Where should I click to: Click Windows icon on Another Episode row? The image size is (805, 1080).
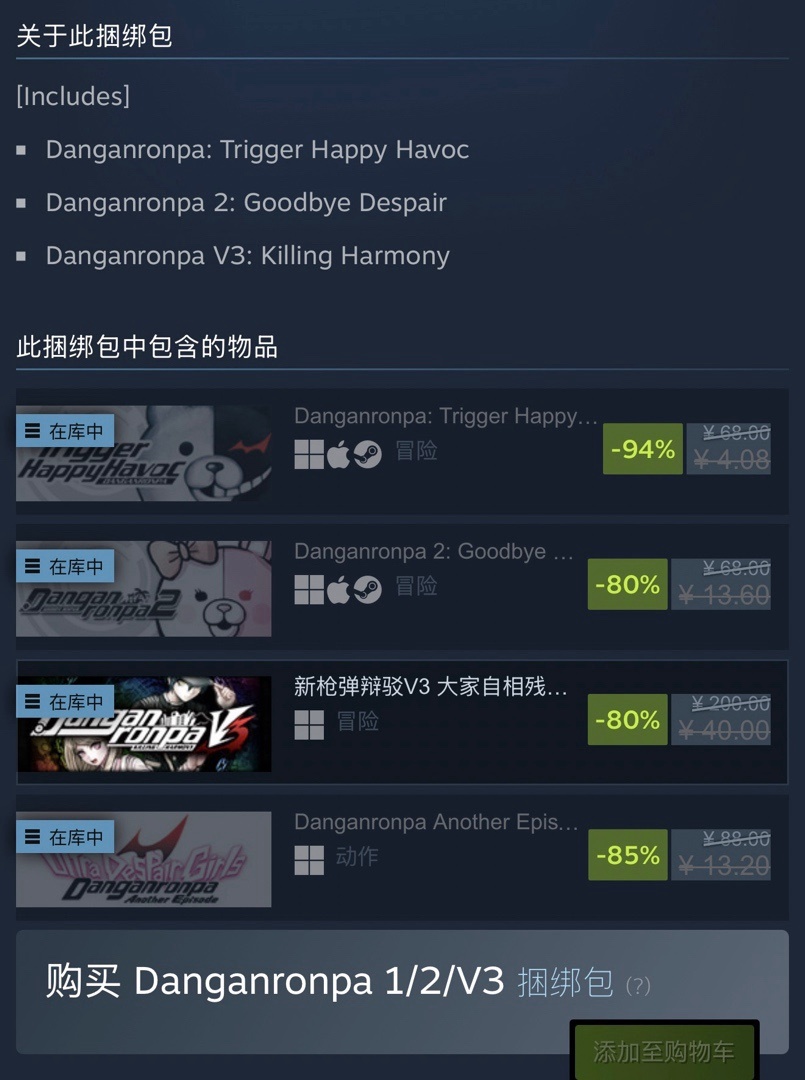click(309, 860)
